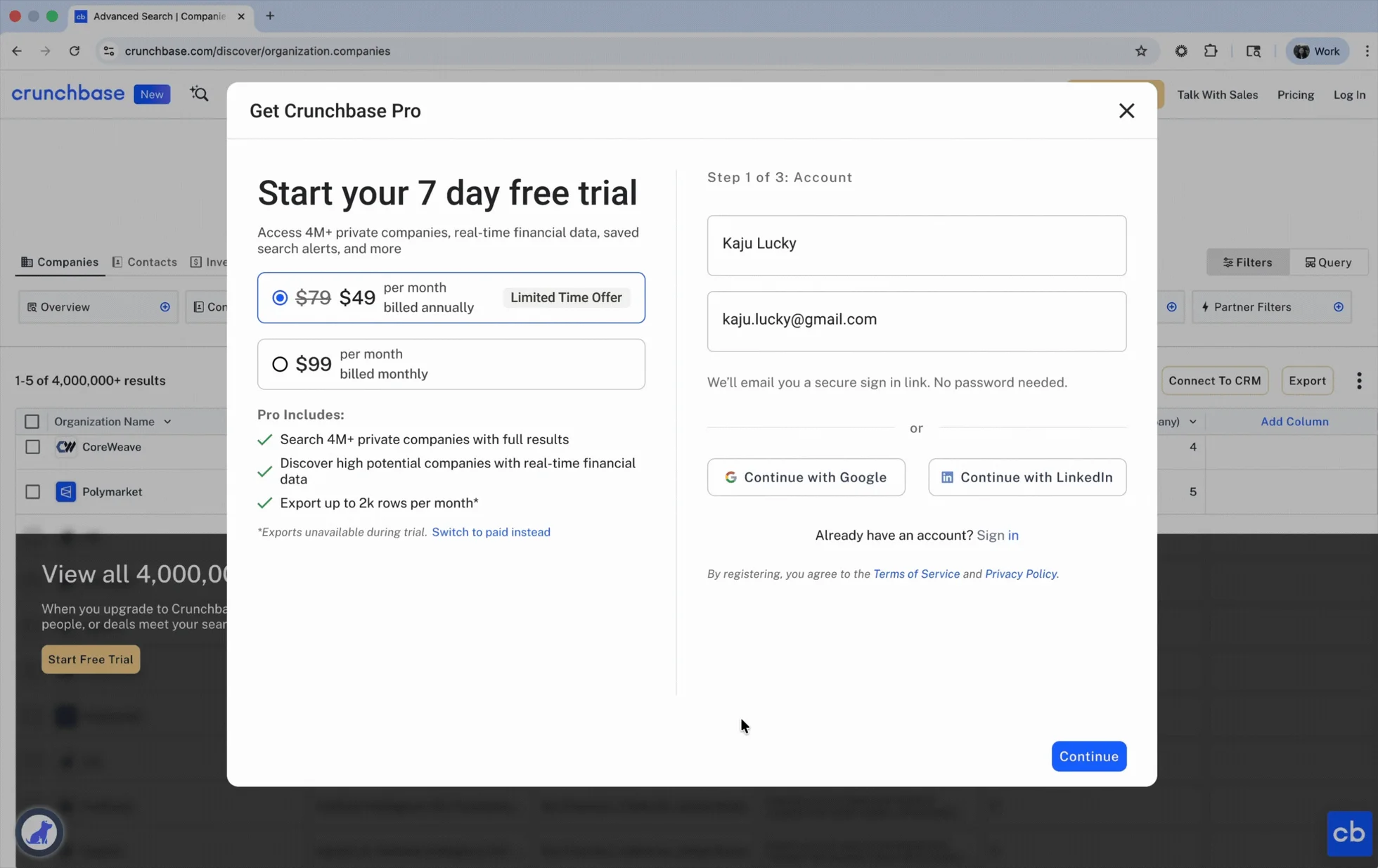Open the Filters view

[x=1248, y=262]
